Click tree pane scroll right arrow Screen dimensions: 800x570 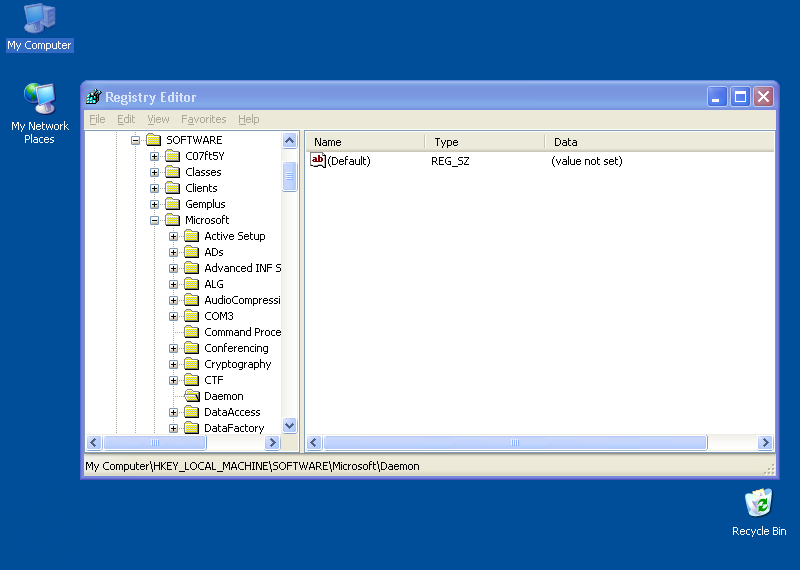272,442
